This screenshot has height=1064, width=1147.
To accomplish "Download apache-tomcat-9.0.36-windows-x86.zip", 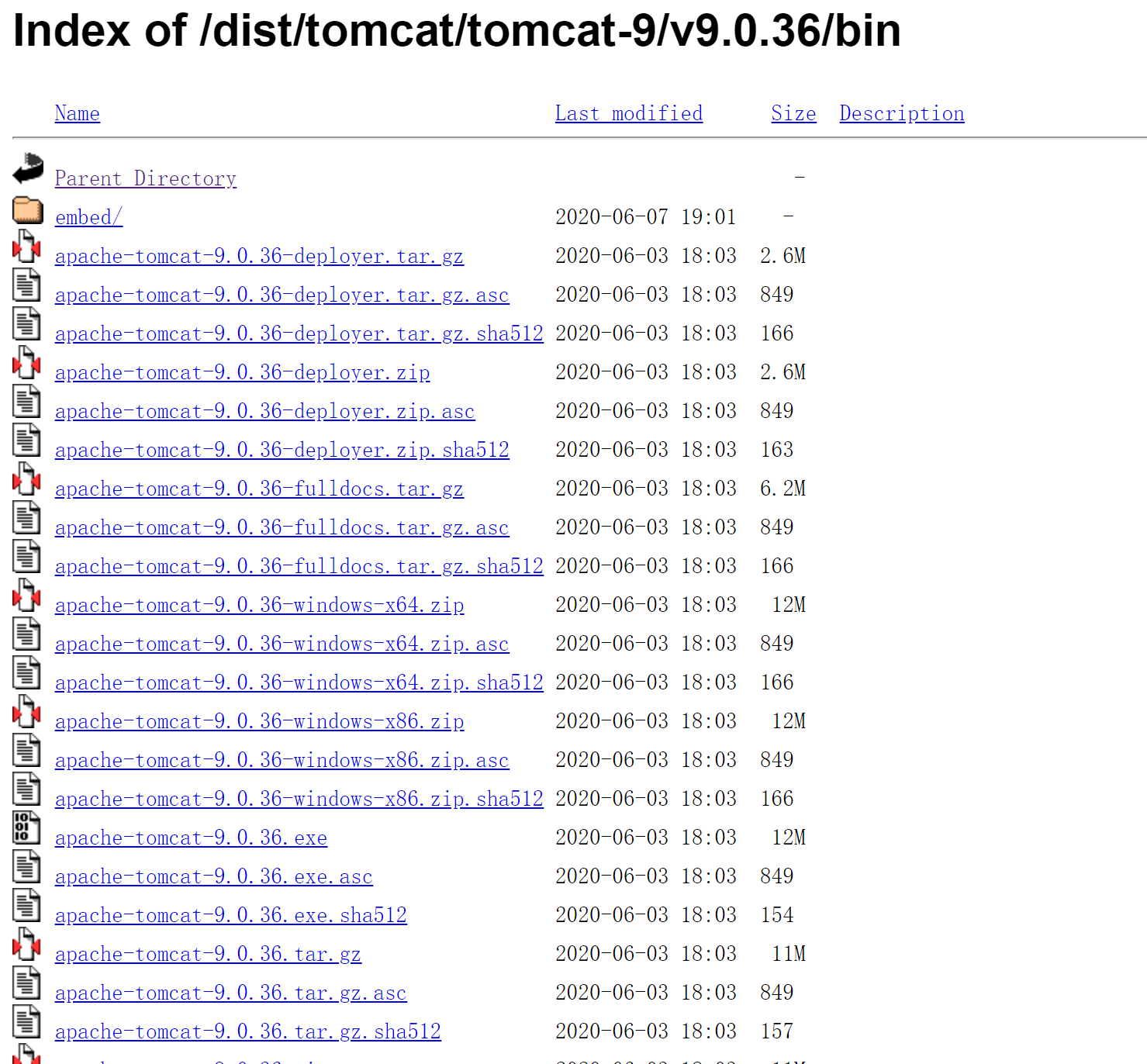I will pos(259,722).
